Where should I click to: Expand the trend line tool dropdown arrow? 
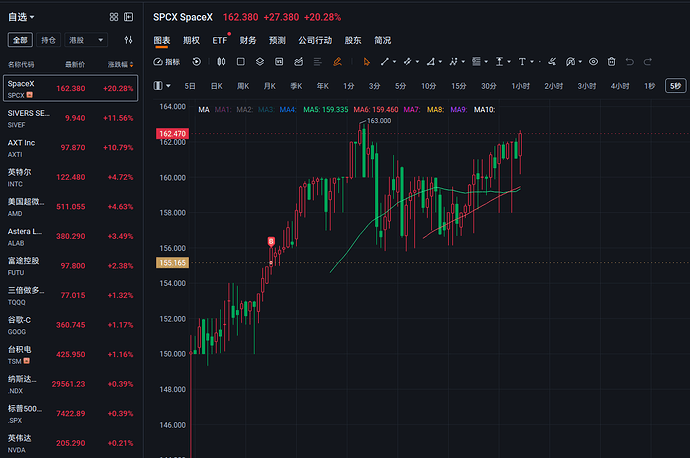[x=394, y=62]
